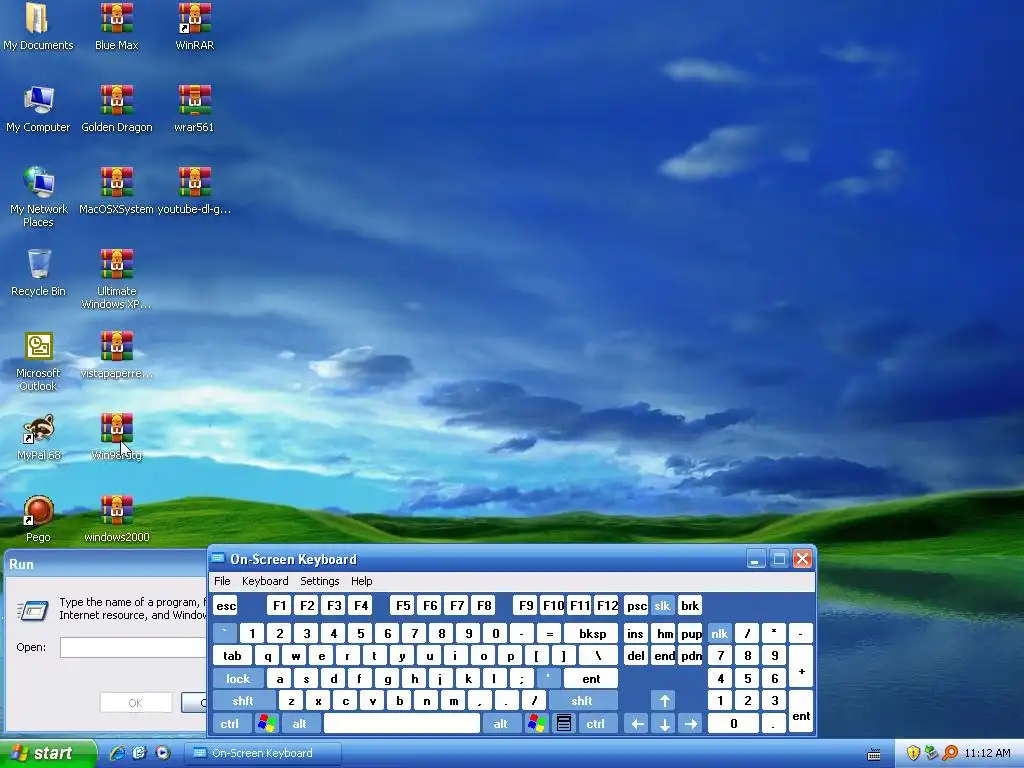1024x768 pixels.
Task: Toggle the right alt key
Action: tap(501, 724)
